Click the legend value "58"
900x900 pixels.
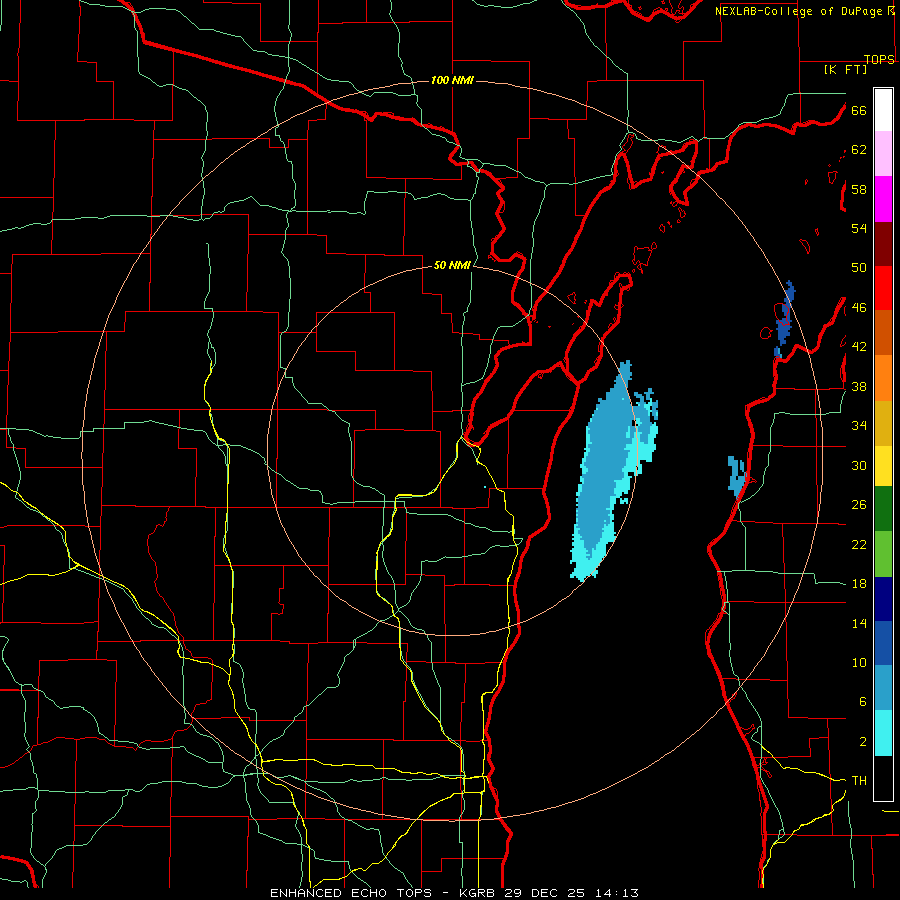[x=859, y=189]
